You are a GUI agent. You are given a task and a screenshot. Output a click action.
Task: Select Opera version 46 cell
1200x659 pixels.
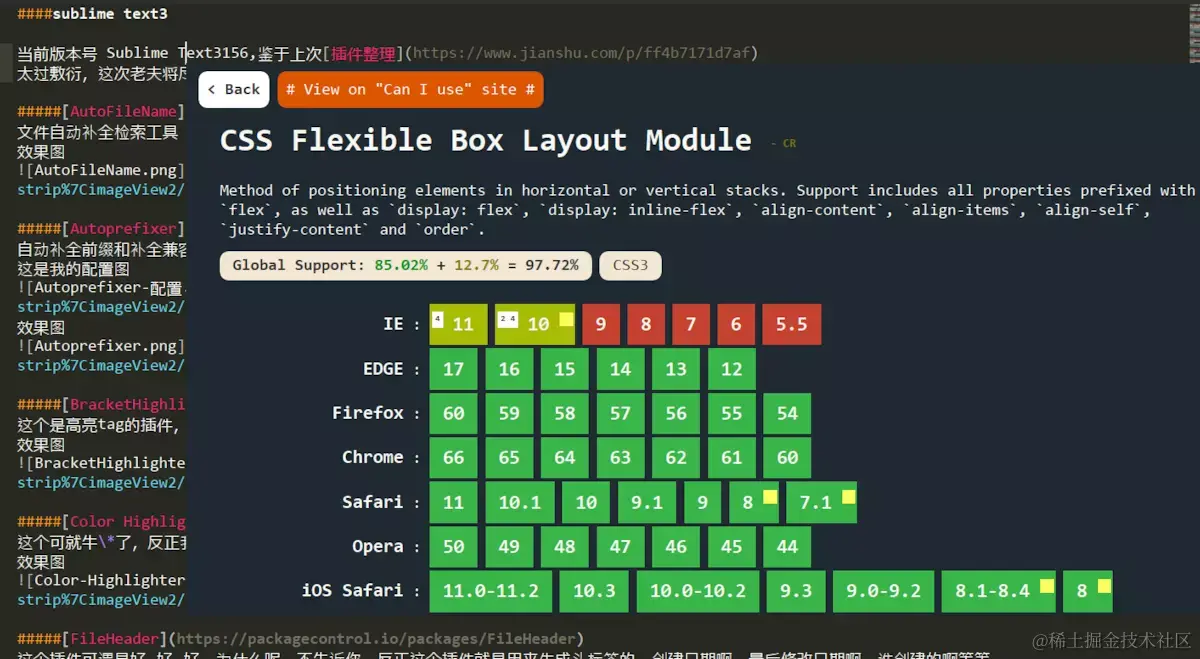676,547
